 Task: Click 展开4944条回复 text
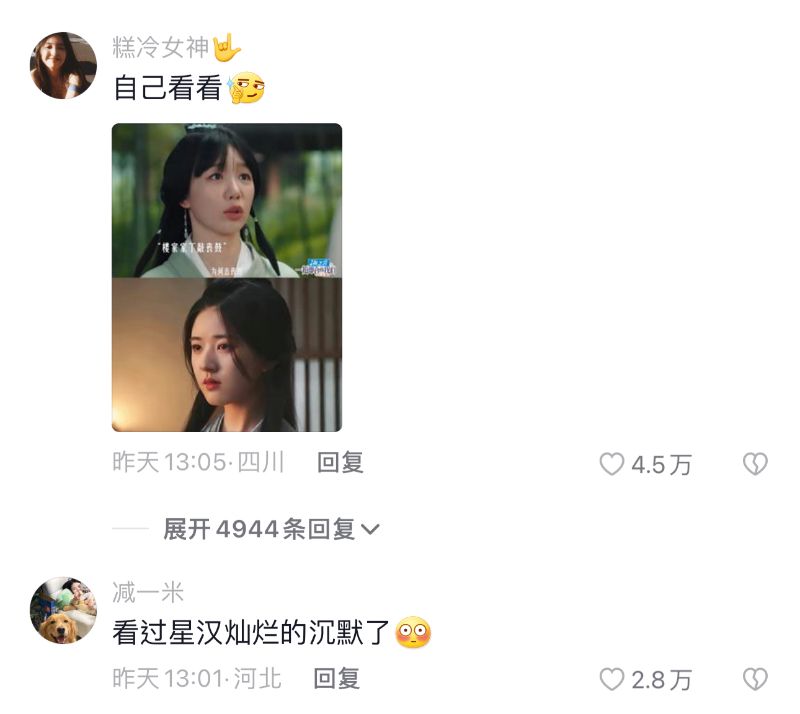click(x=259, y=529)
